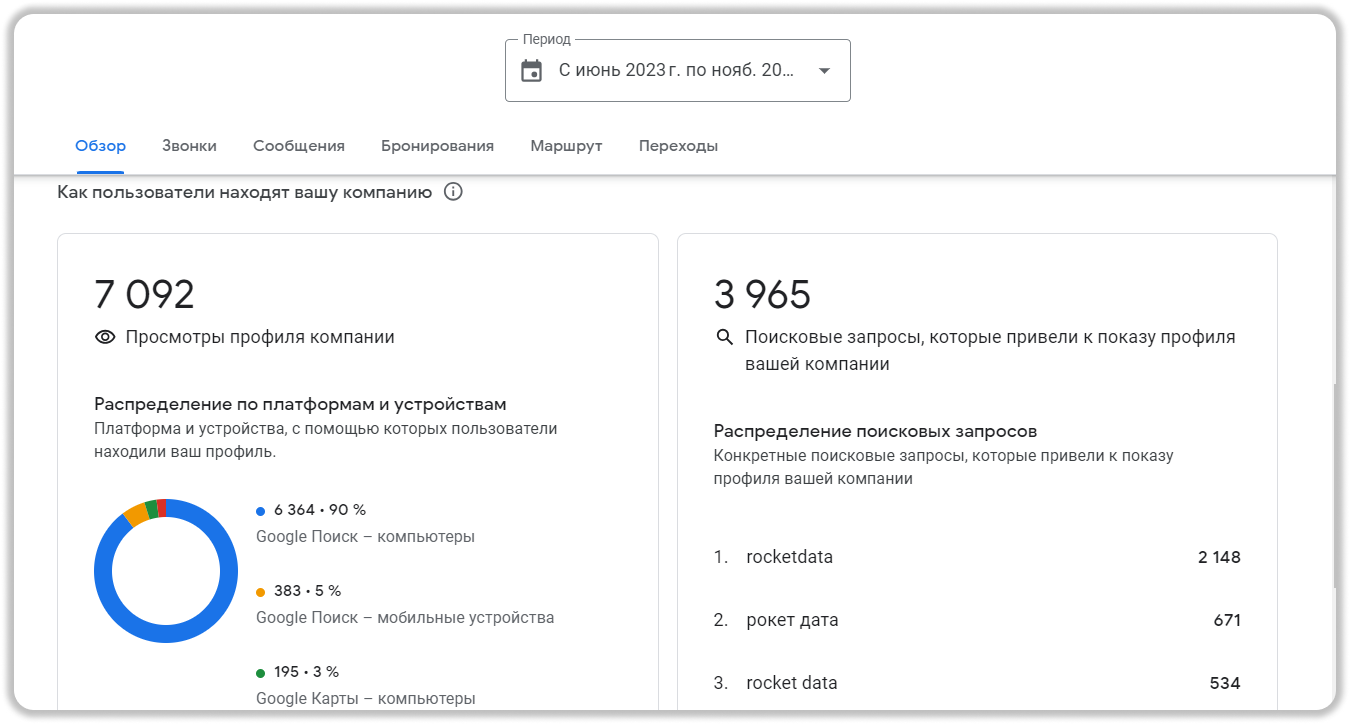Click the search magnifier icon in queries card
Screen dimensions: 1350x724
[725, 337]
